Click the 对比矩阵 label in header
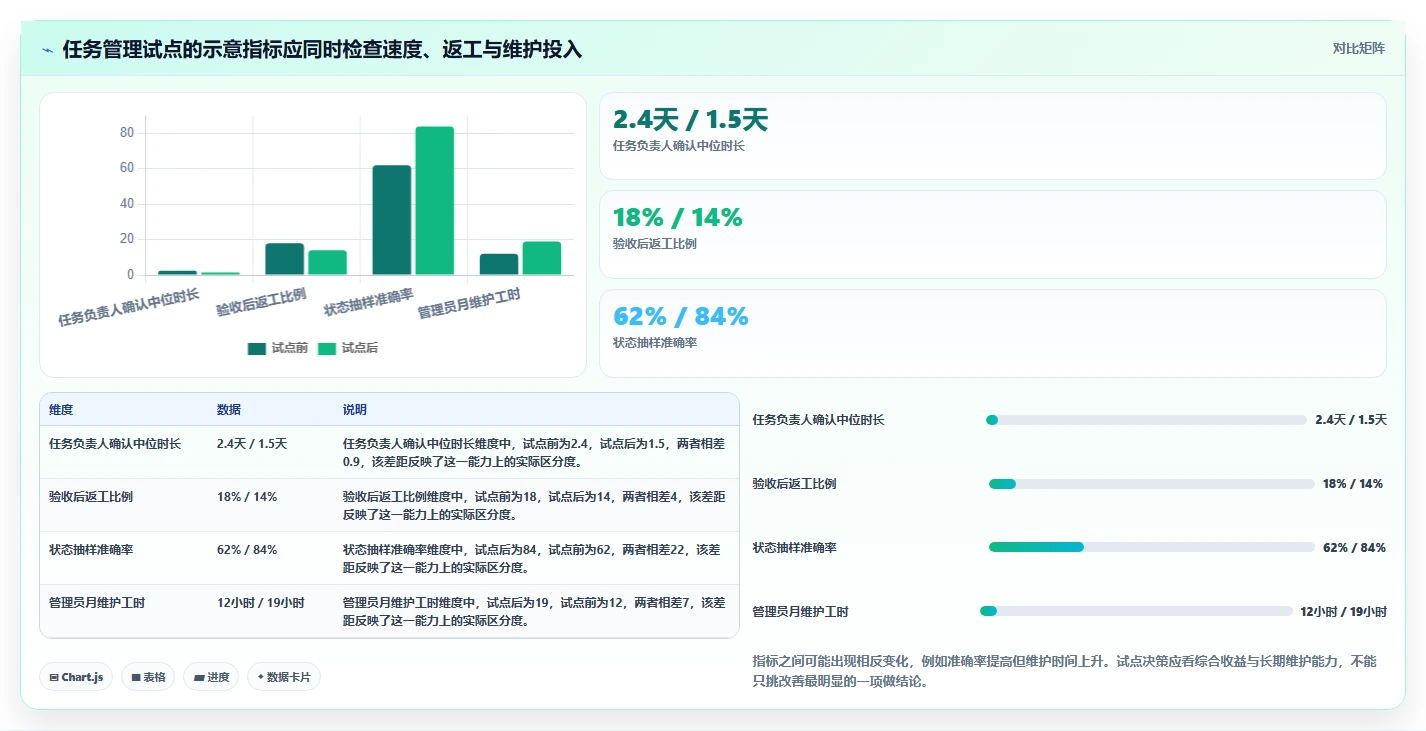This screenshot has width=1426, height=731. (x=1359, y=48)
